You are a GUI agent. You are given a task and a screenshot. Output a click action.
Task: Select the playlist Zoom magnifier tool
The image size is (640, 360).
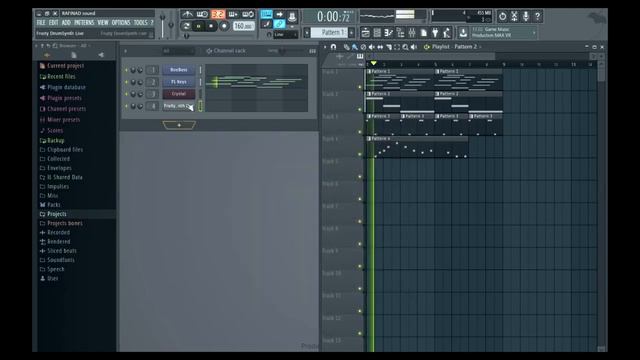[x=405, y=47]
